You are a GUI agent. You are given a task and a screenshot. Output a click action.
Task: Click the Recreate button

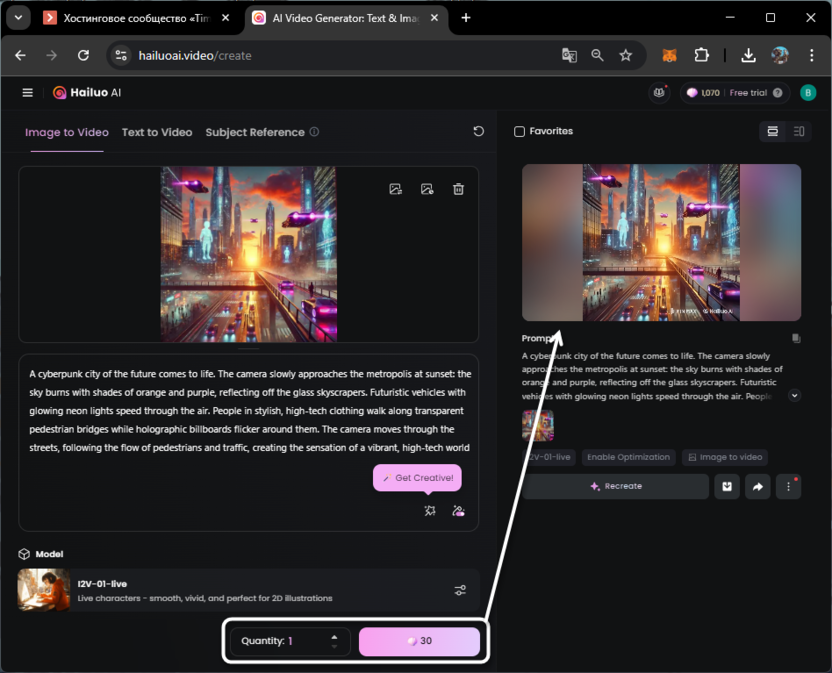point(615,487)
